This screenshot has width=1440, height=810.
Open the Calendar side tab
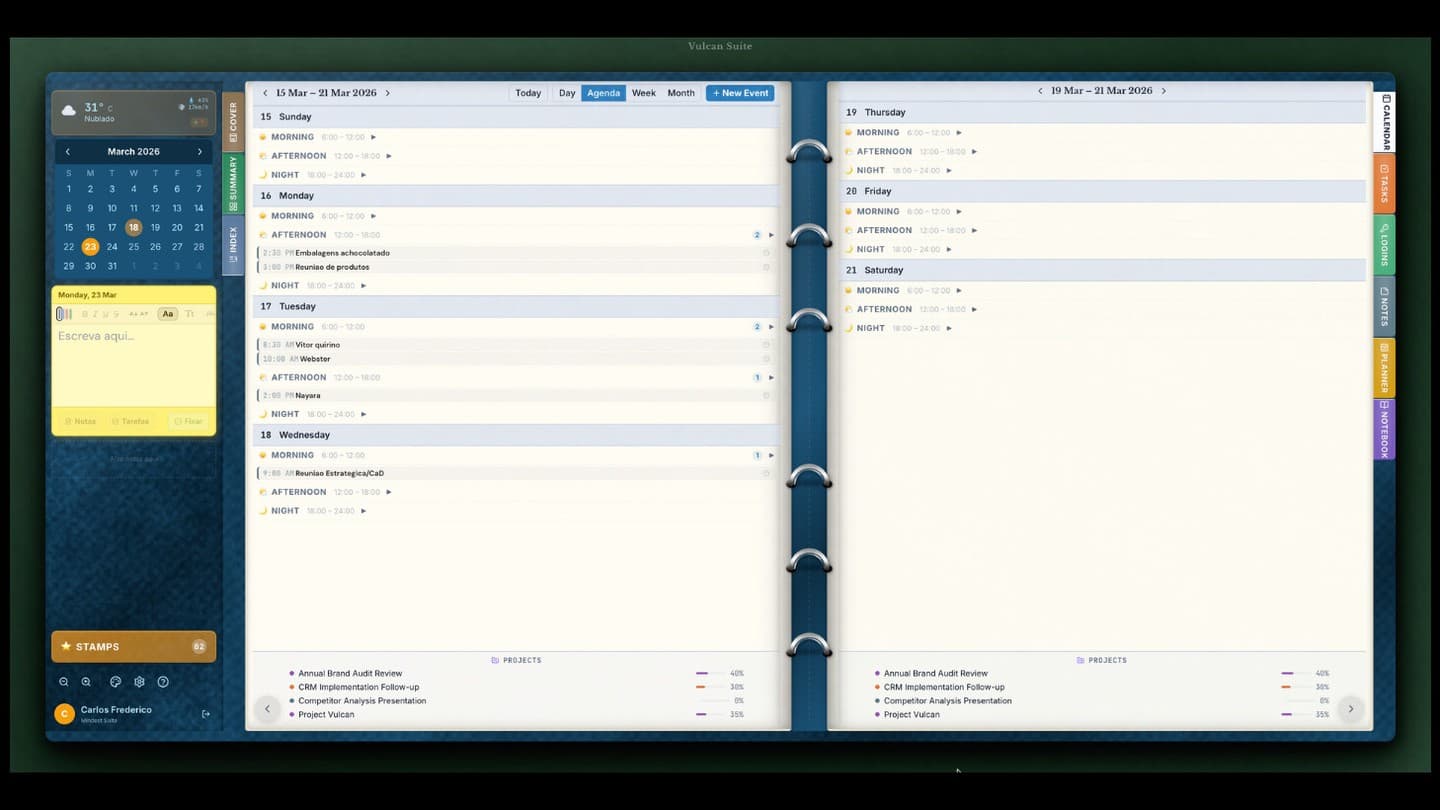pos(1385,121)
